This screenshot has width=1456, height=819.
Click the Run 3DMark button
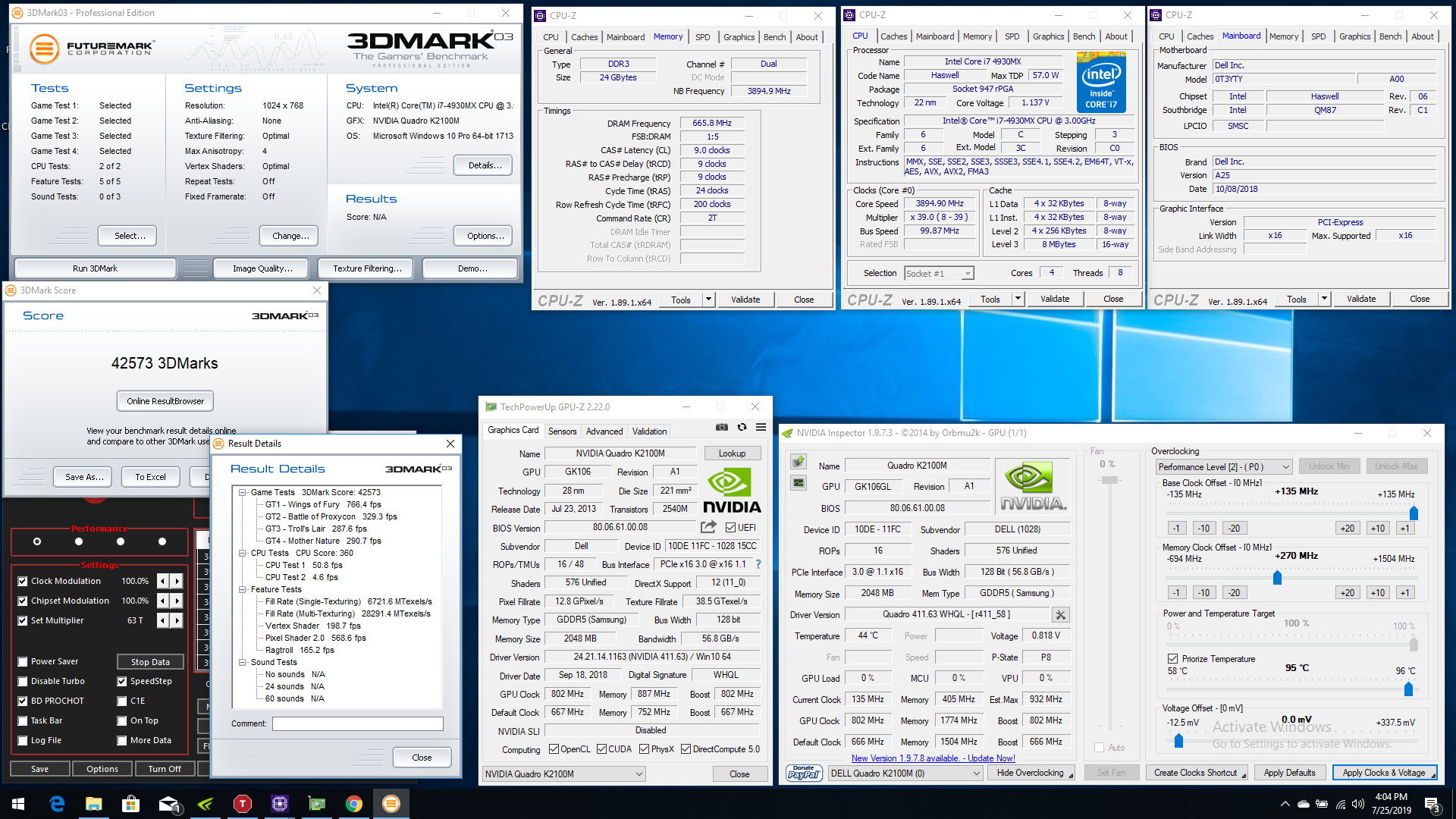[95, 268]
